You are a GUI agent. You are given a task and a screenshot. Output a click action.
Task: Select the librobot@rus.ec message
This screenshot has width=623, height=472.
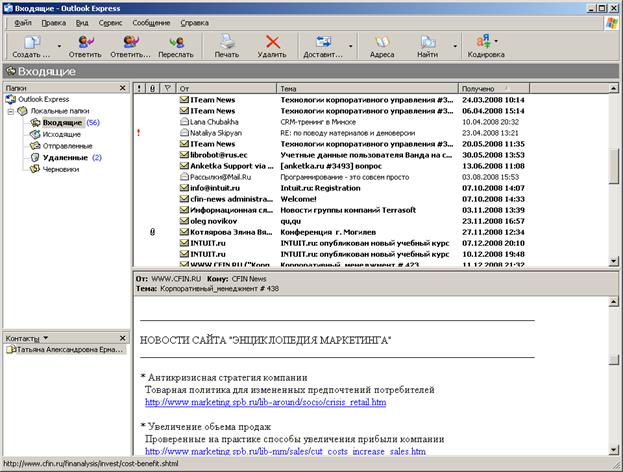point(331,155)
